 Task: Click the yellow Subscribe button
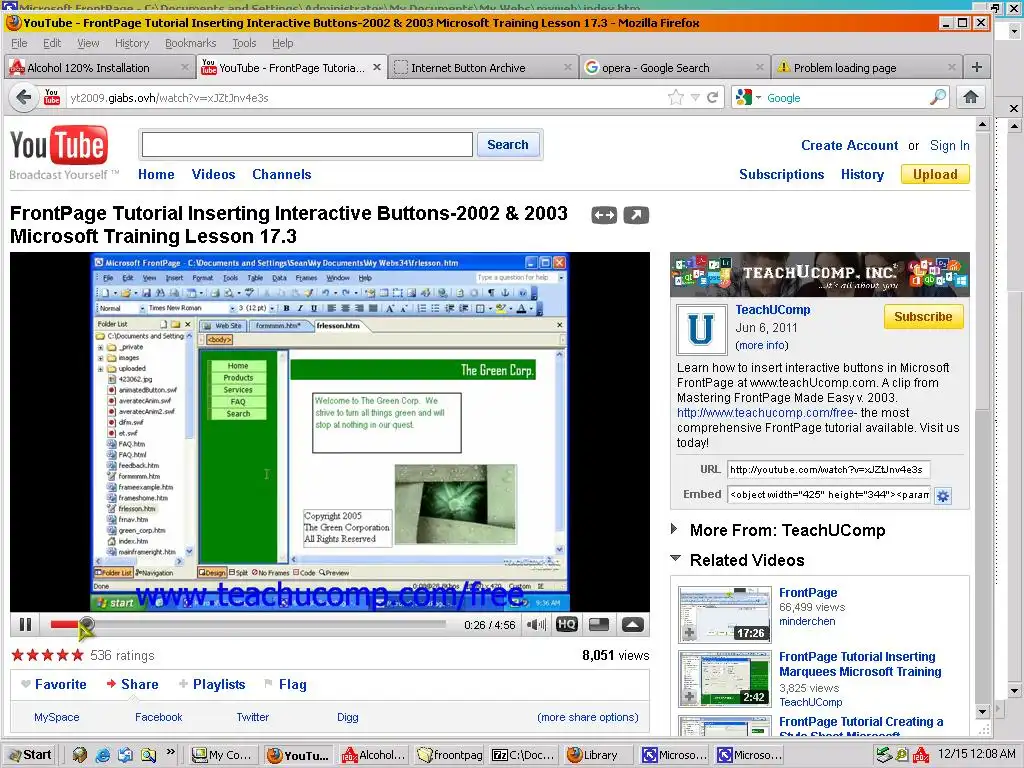(x=923, y=317)
